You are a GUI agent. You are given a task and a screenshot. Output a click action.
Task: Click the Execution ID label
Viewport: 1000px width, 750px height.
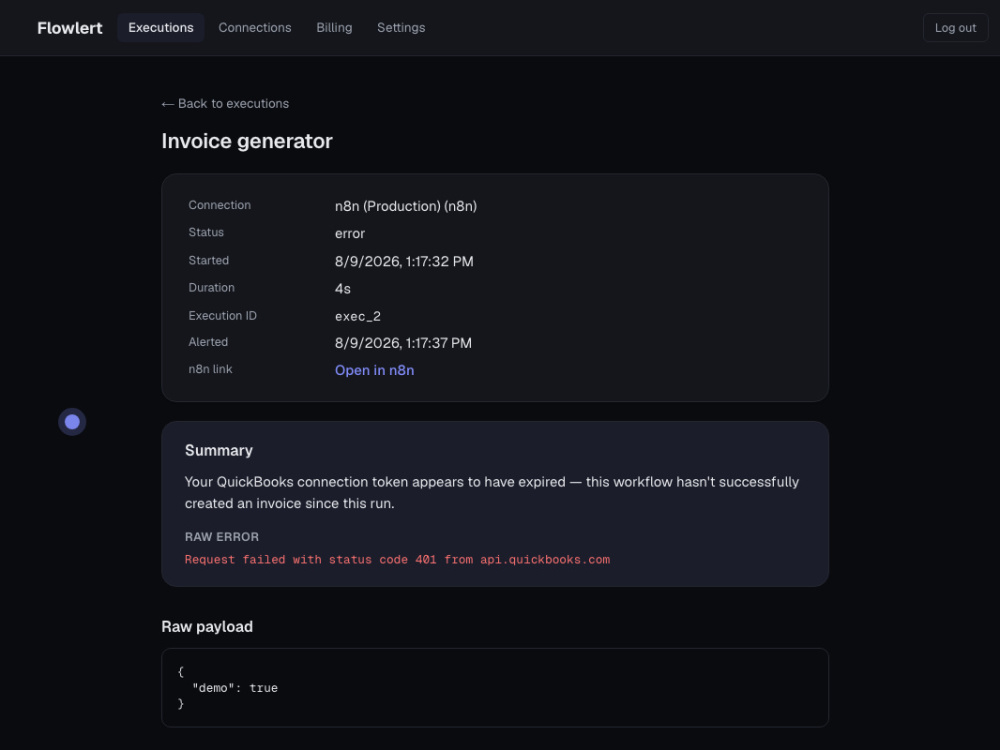point(222,315)
